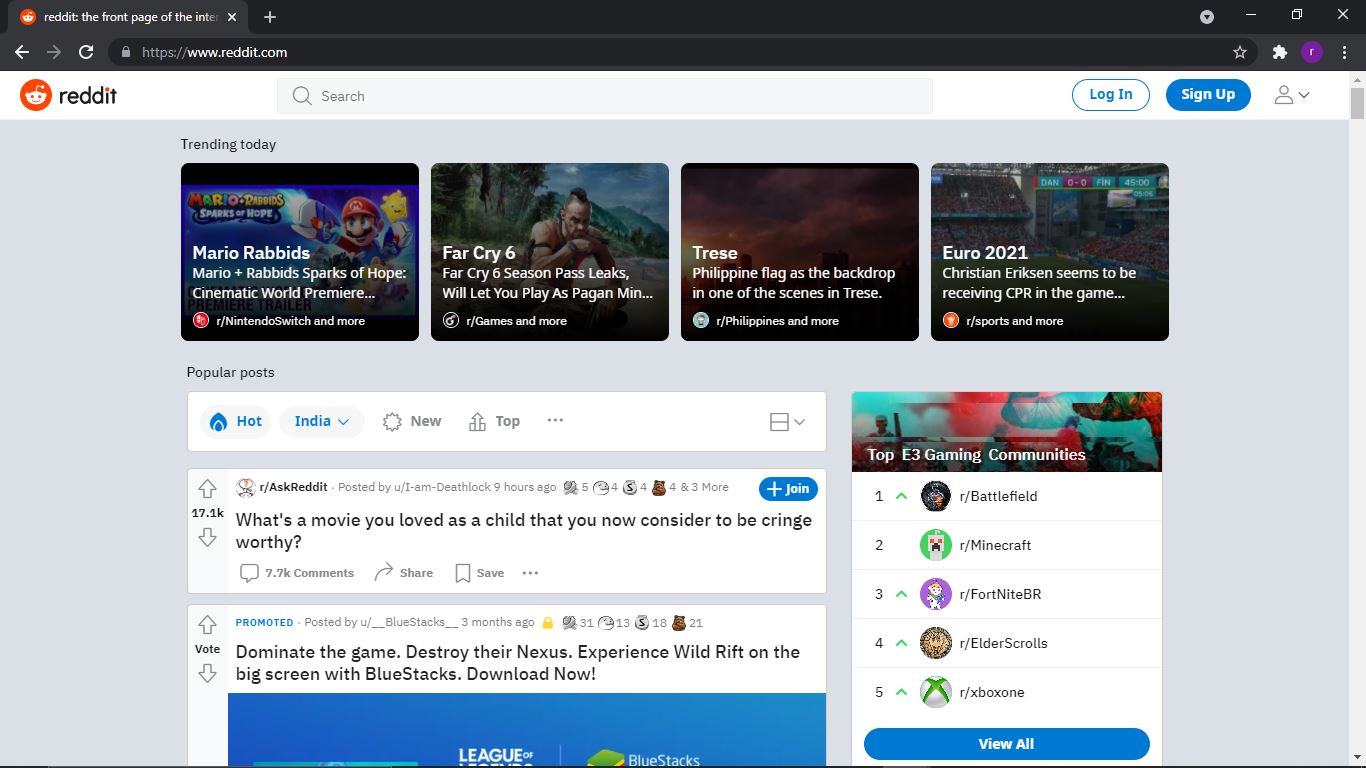The image size is (1366, 768).
Task: Open the movie cringe worthy post title
Action: (x=524, y=531)
